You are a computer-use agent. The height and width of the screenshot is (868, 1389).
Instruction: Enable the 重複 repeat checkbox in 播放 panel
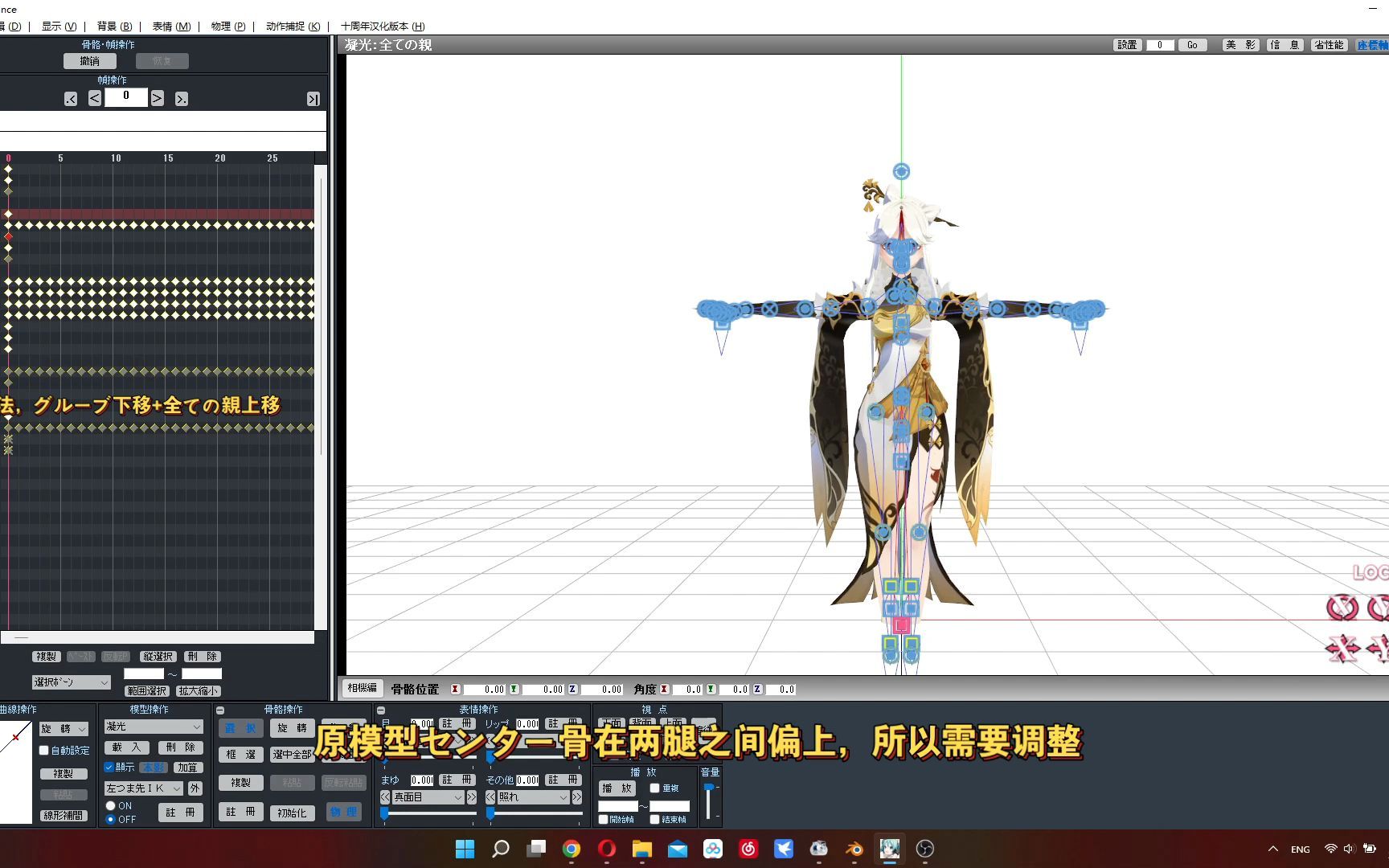[655, 788]
